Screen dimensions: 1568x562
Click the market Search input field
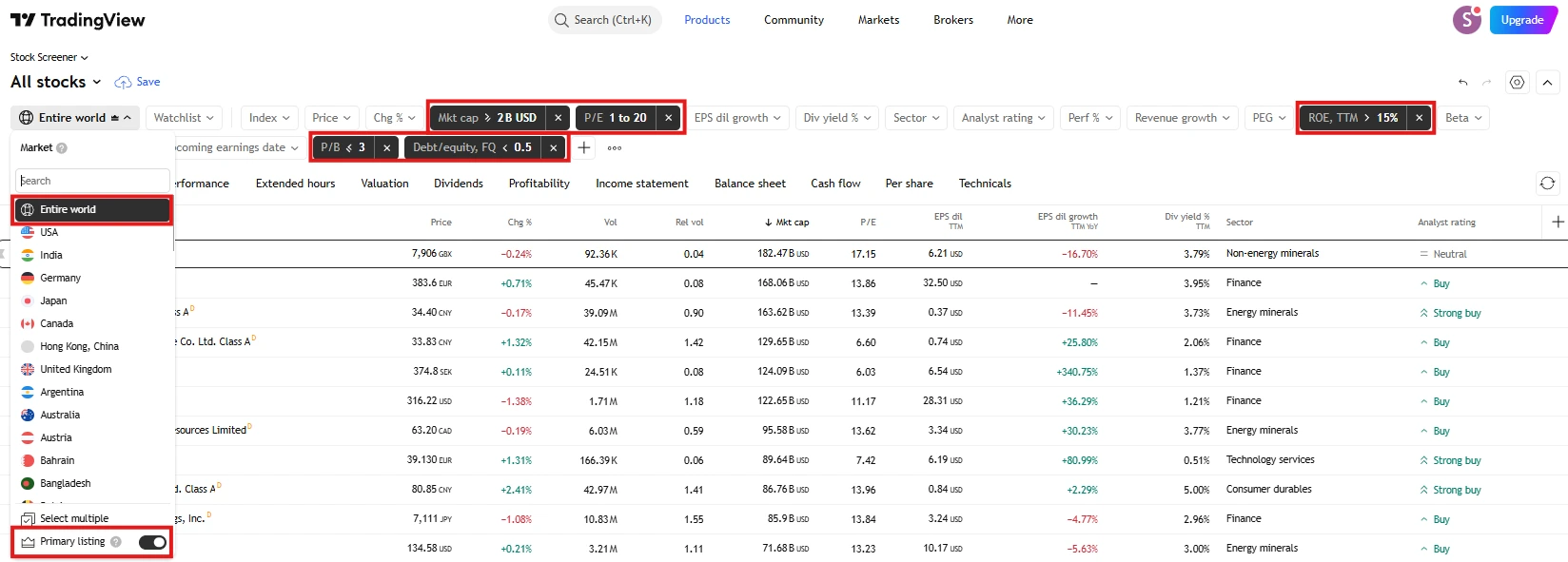[x=92, y=181]
